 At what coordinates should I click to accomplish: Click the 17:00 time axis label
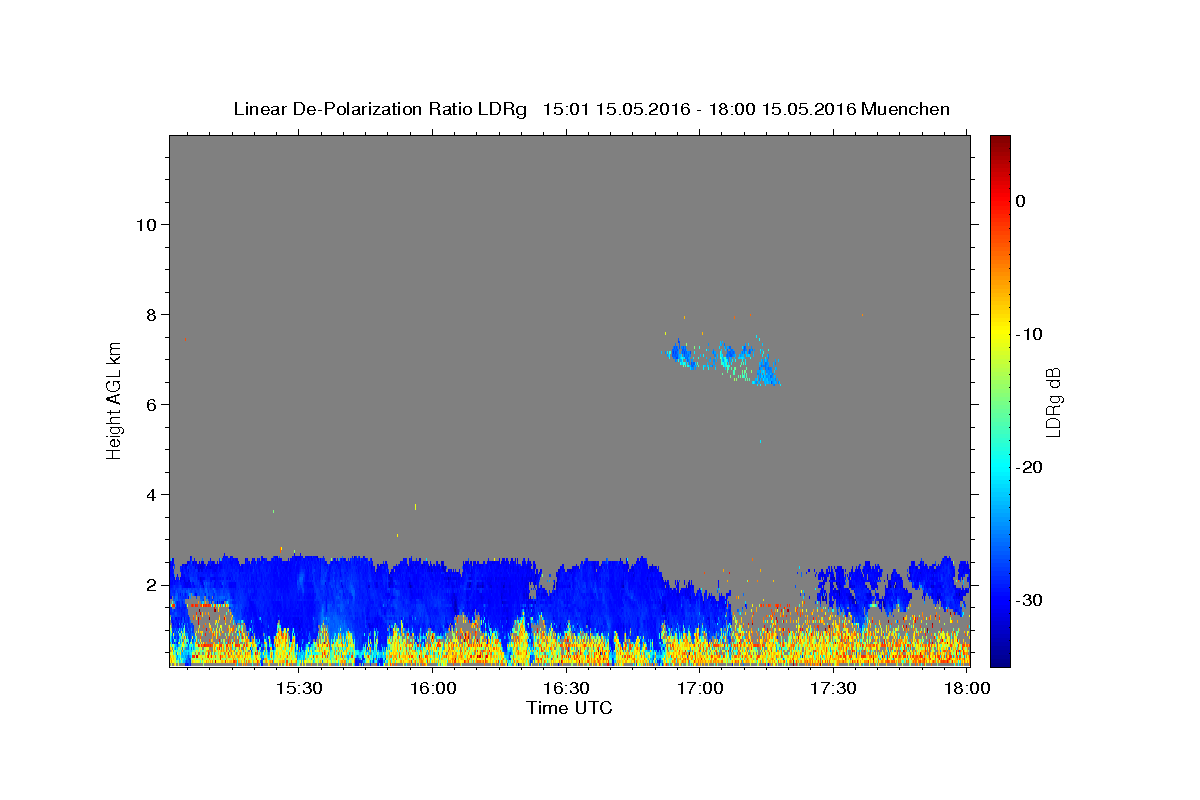701,689
